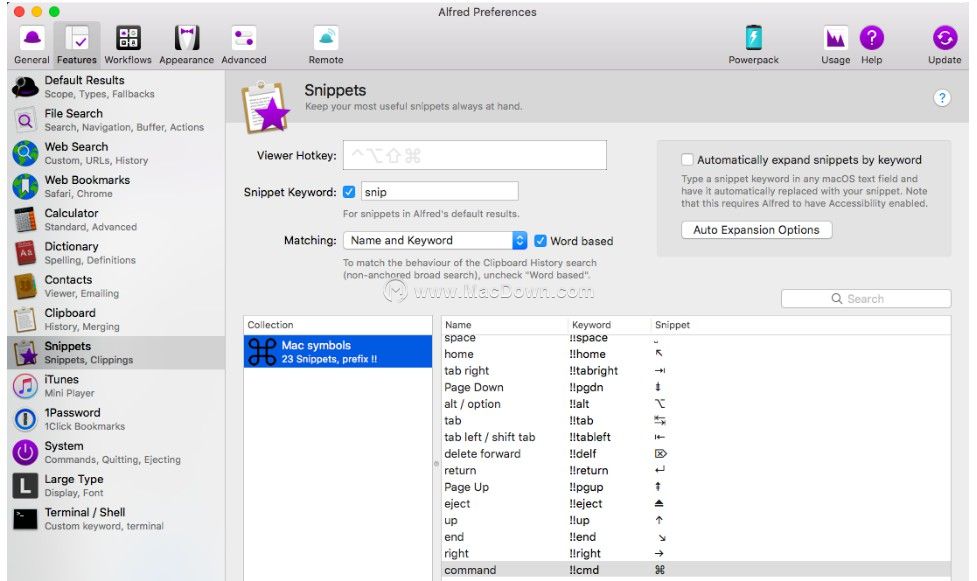This screenshot has height=581, width=977.
Task: Select the 'delete forward' snippet
Action: pos(696,454)
